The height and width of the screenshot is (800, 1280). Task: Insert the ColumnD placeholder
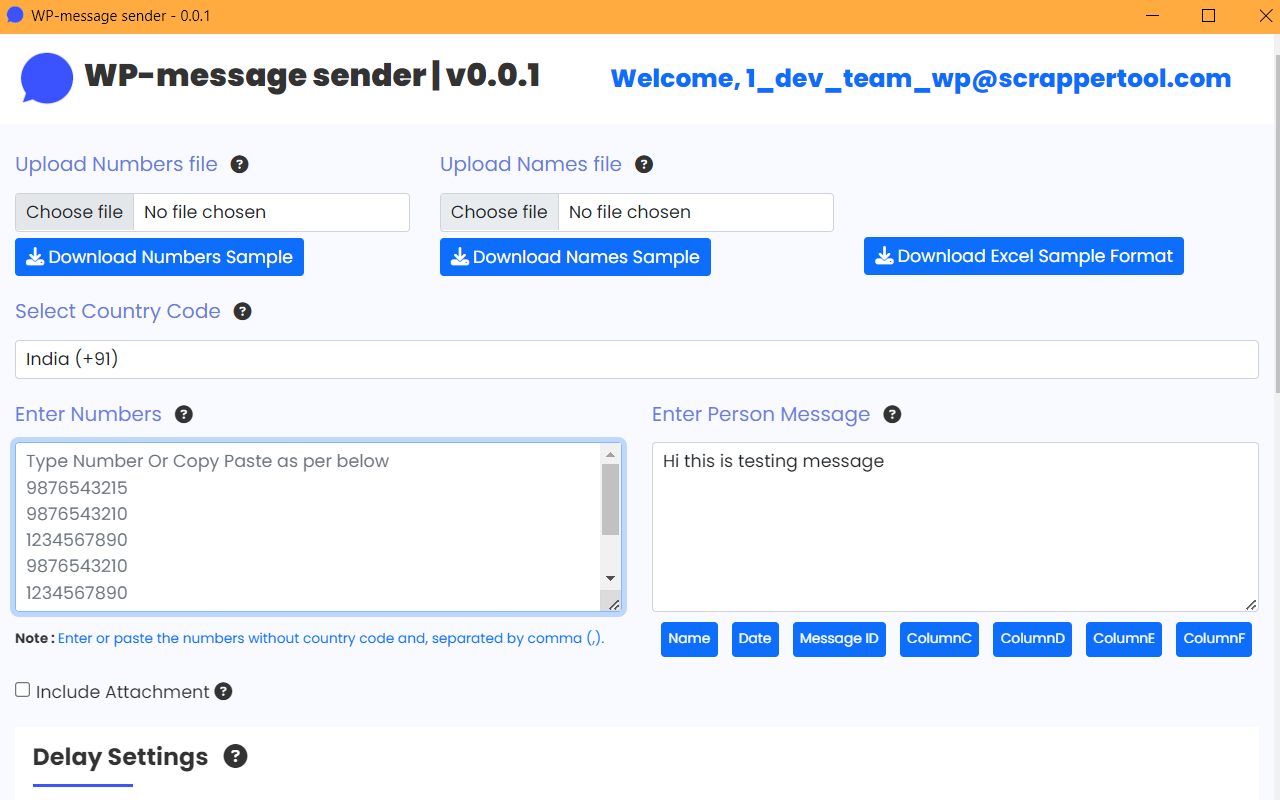tap(1033, 639)
